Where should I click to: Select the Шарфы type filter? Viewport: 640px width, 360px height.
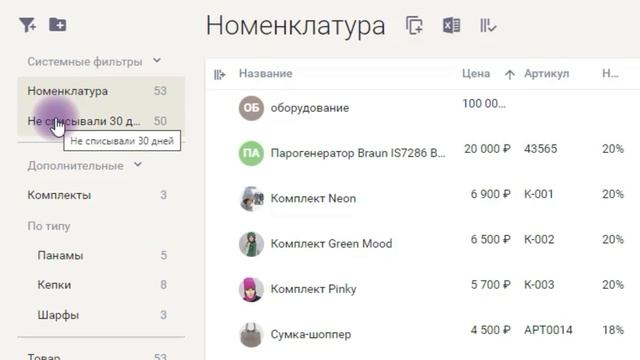click(x=101, y=315)
